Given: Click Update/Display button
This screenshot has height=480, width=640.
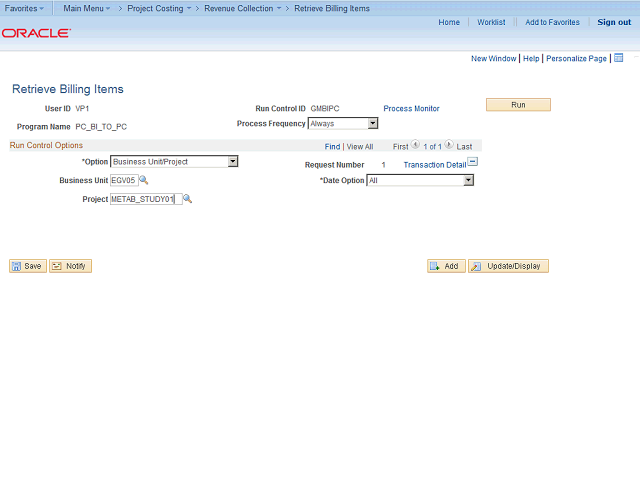Looking at the screenshot, I should point(508,266).
